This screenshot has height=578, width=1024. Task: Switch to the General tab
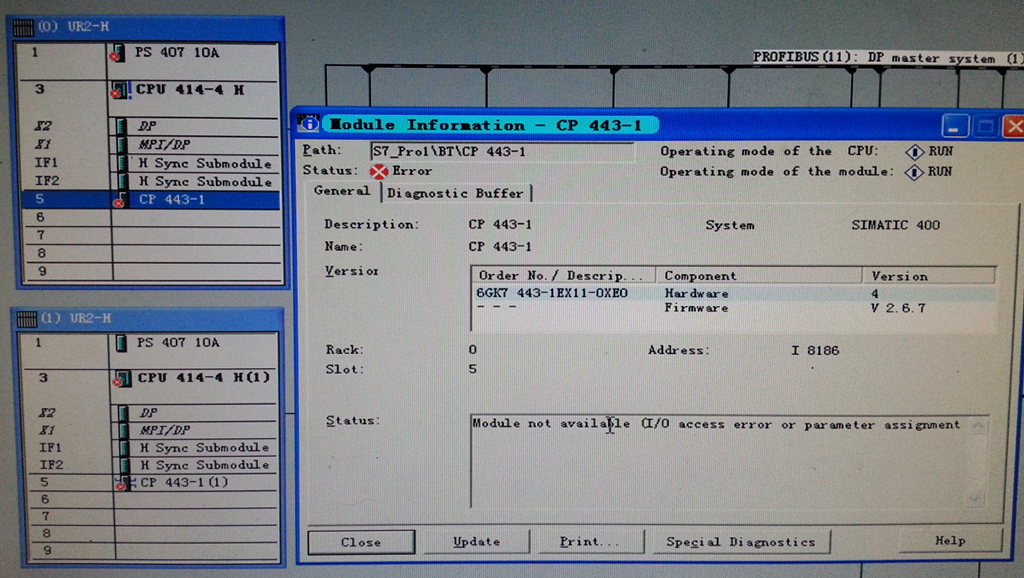pyautogui.click(x=342, y=191)
